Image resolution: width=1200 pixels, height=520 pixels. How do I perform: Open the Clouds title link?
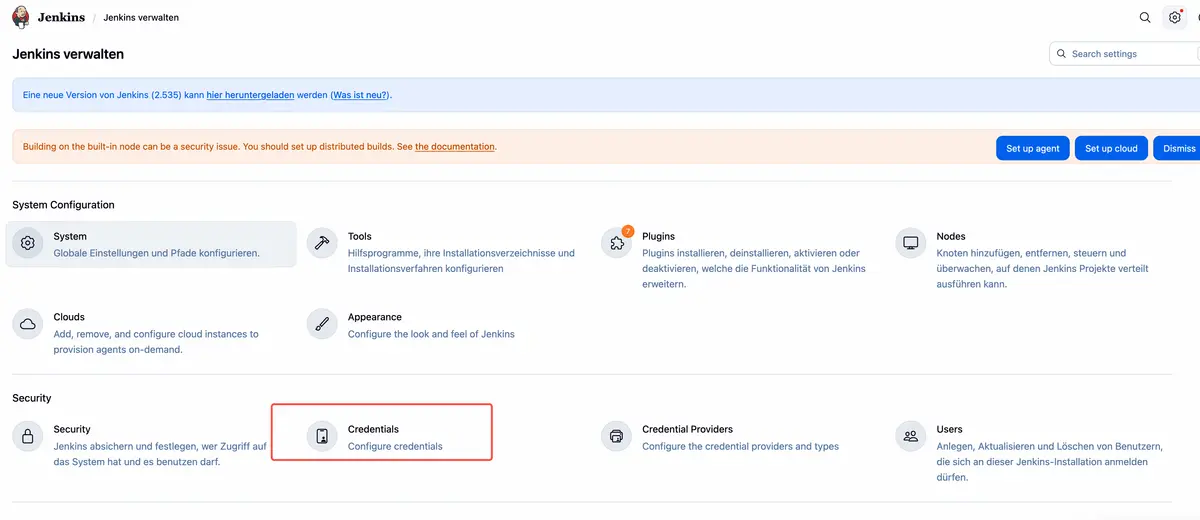pos(69,317)
